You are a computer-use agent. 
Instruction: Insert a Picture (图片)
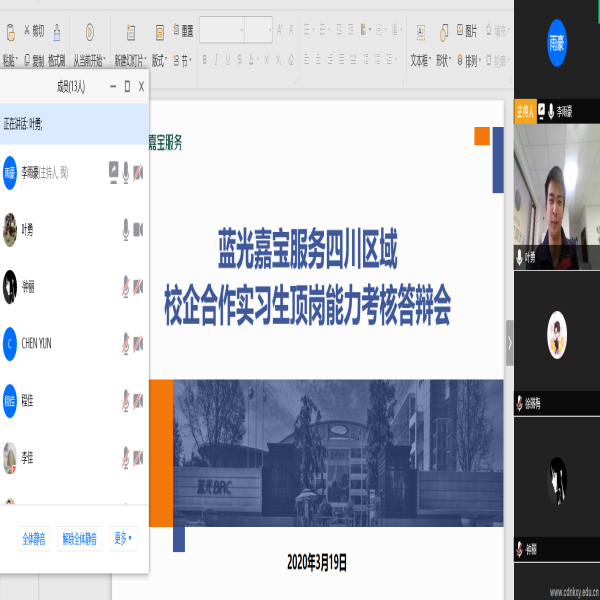pos(467,31)
